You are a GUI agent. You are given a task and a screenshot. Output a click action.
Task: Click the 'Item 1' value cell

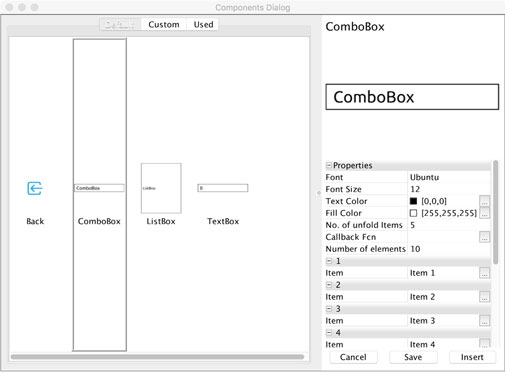[x=443, y=273]
